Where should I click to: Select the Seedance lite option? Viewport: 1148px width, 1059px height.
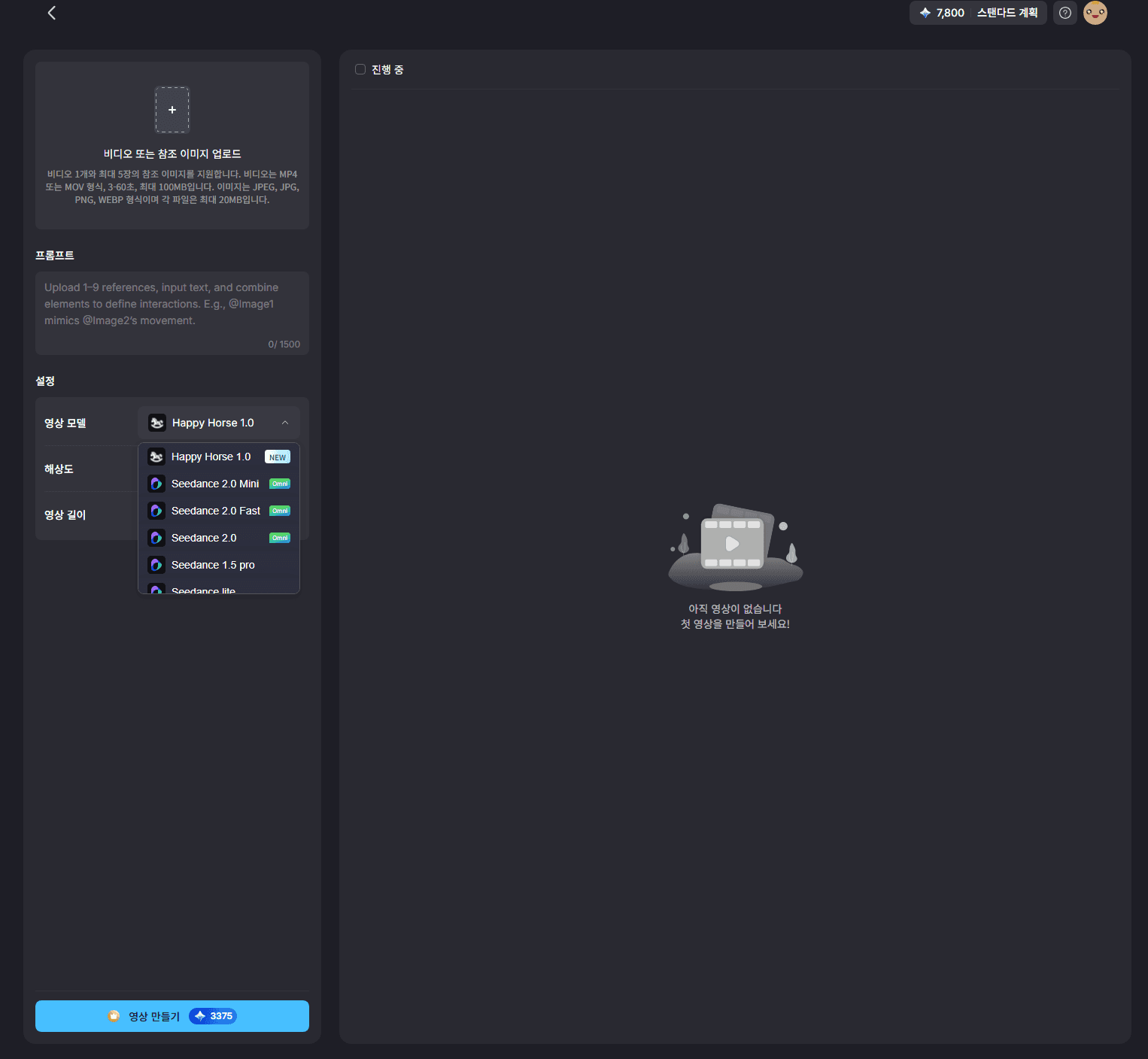(x=219, y=588)
